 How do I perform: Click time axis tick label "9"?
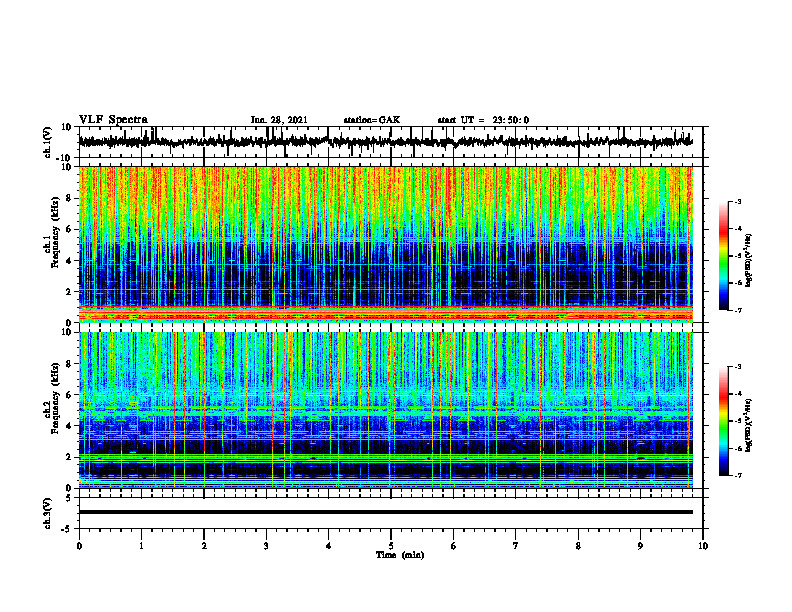pyautogui.click(x=640, y=546)
